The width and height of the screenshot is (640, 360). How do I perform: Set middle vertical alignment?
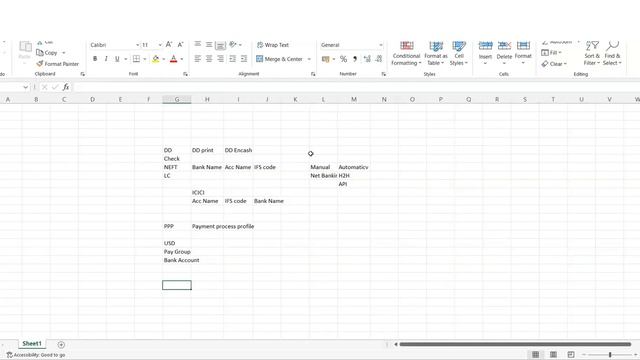209,44
